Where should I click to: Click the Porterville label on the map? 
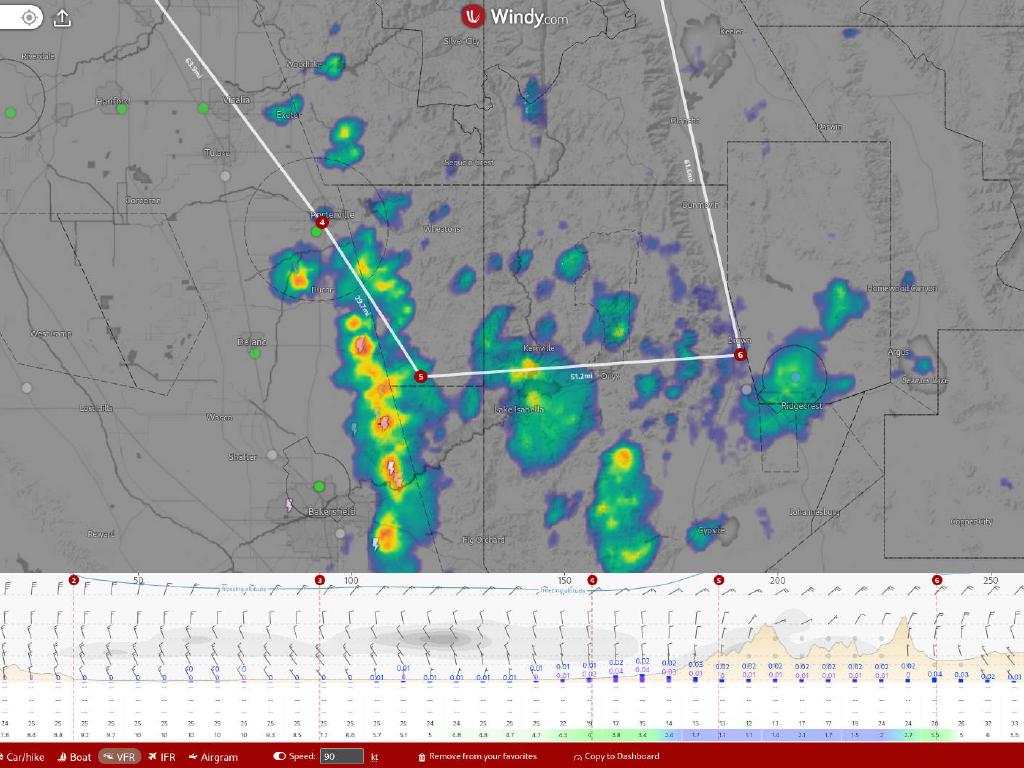pyautogui.click(x=333, y=214)
